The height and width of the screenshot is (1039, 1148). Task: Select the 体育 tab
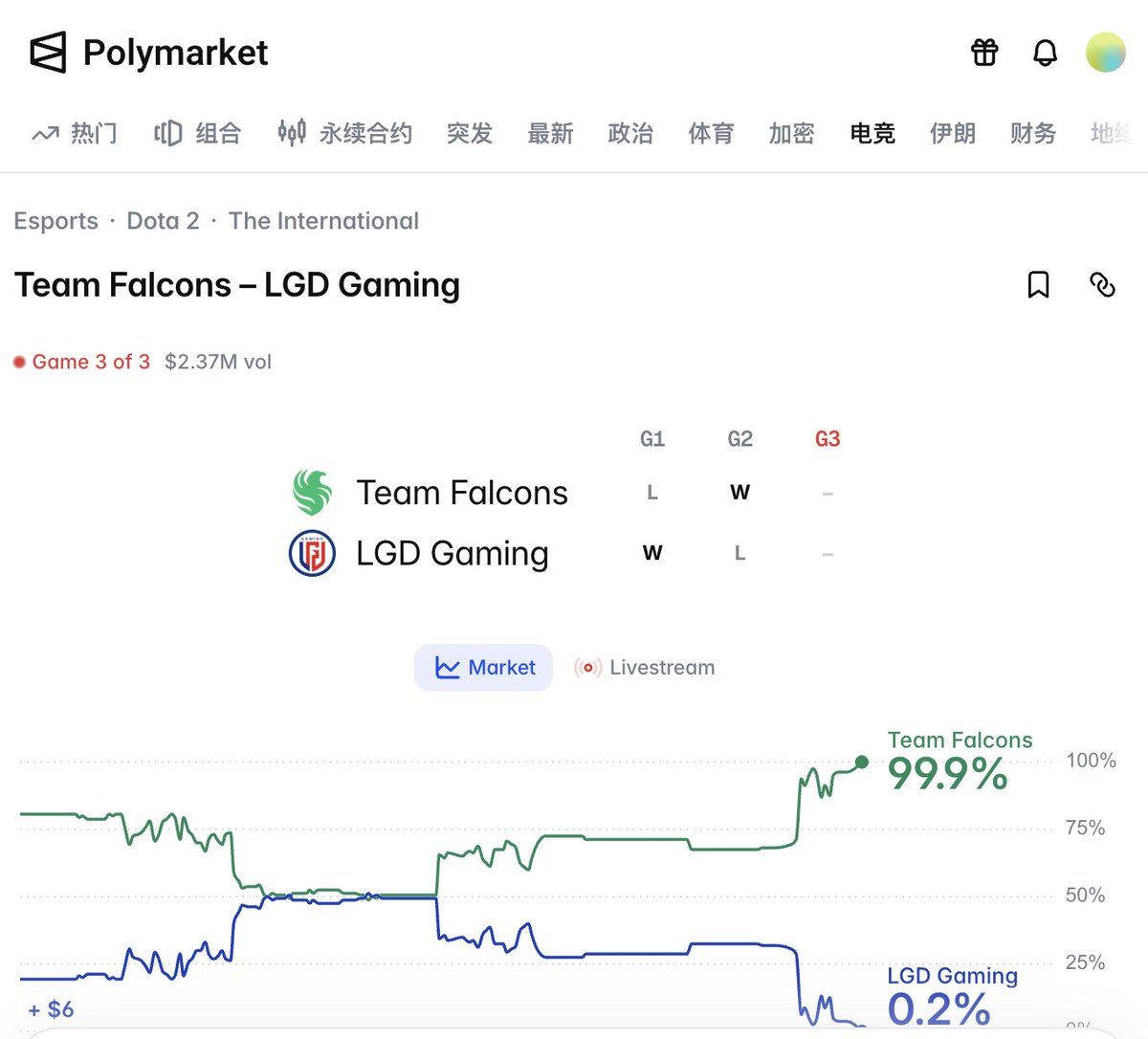[x=711, y=133]
